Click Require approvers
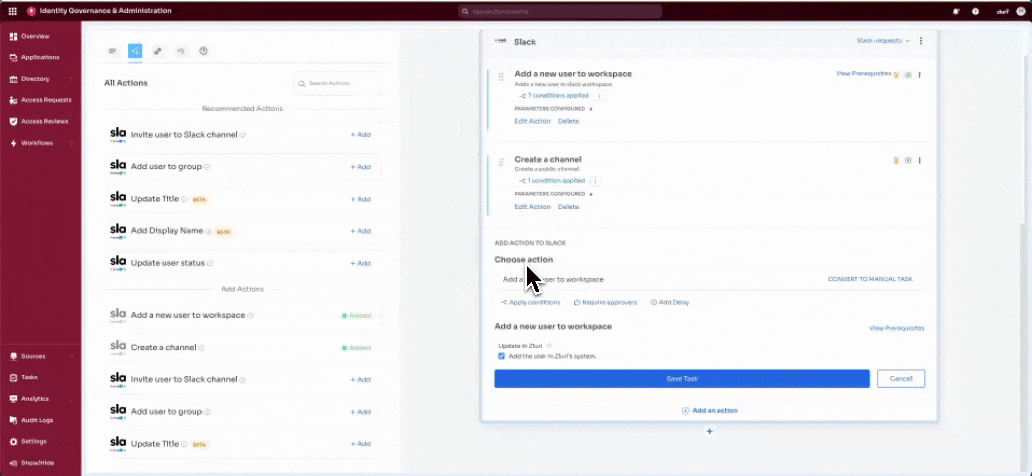 [x=606, y=302]
